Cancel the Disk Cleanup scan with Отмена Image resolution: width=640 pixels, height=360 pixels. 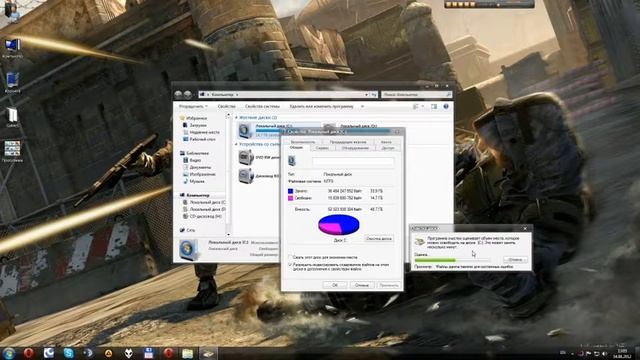pos(515,260)
